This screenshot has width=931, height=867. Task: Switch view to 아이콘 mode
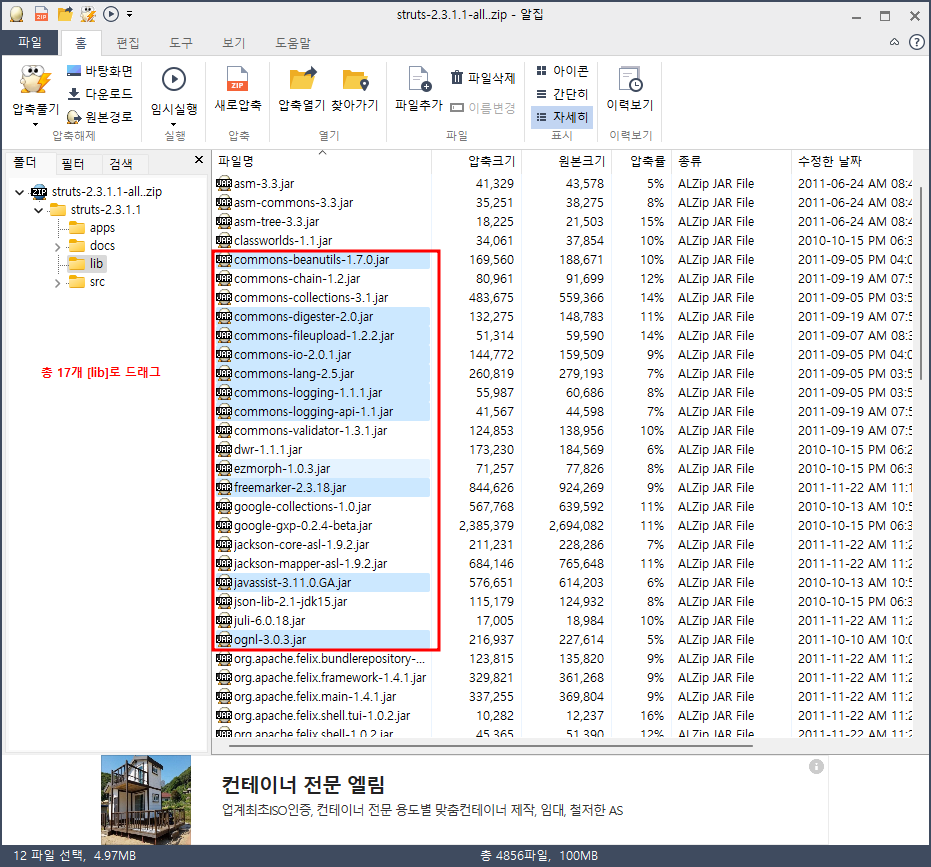click(562, 71)
